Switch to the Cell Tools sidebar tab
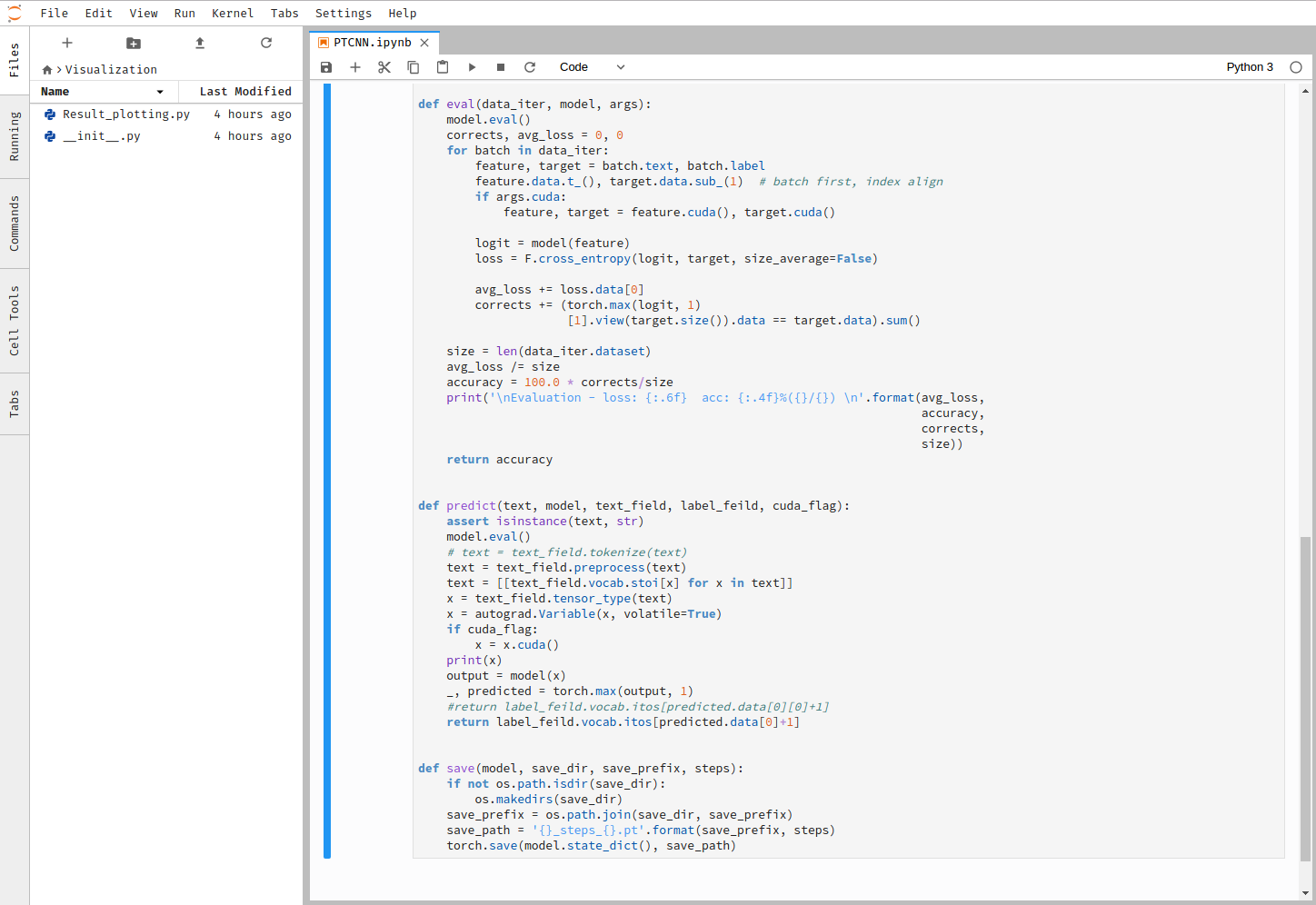 (15, 321)
